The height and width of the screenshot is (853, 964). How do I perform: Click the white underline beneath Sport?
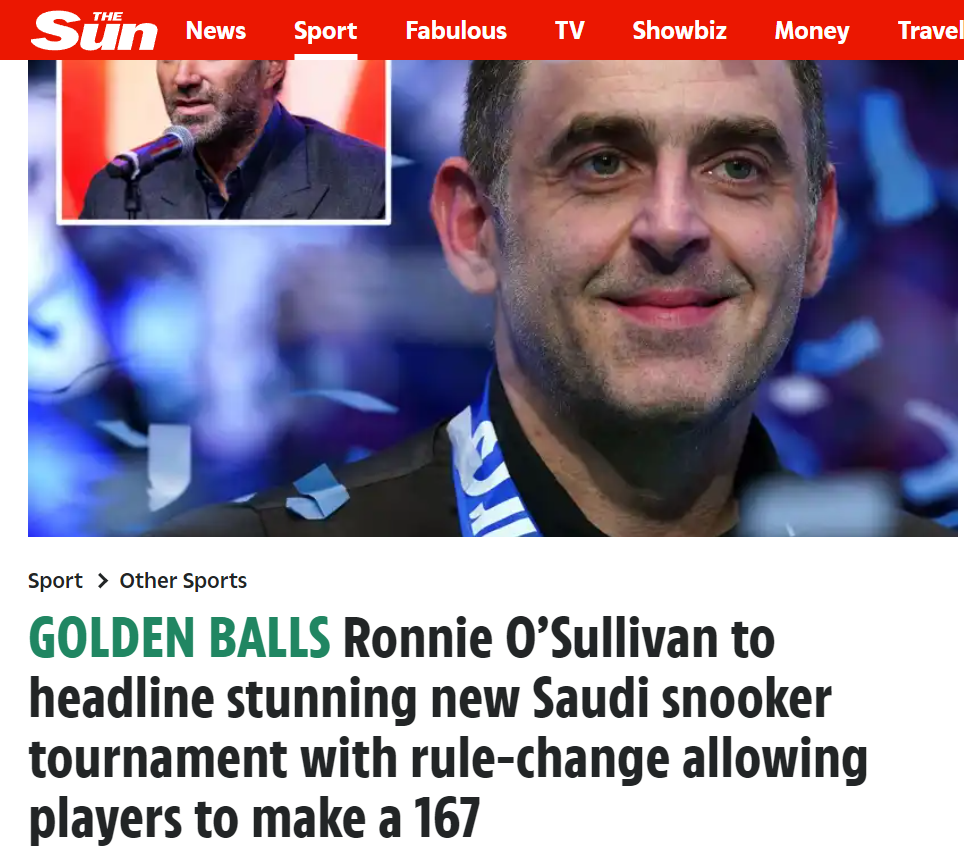(325, 57)
